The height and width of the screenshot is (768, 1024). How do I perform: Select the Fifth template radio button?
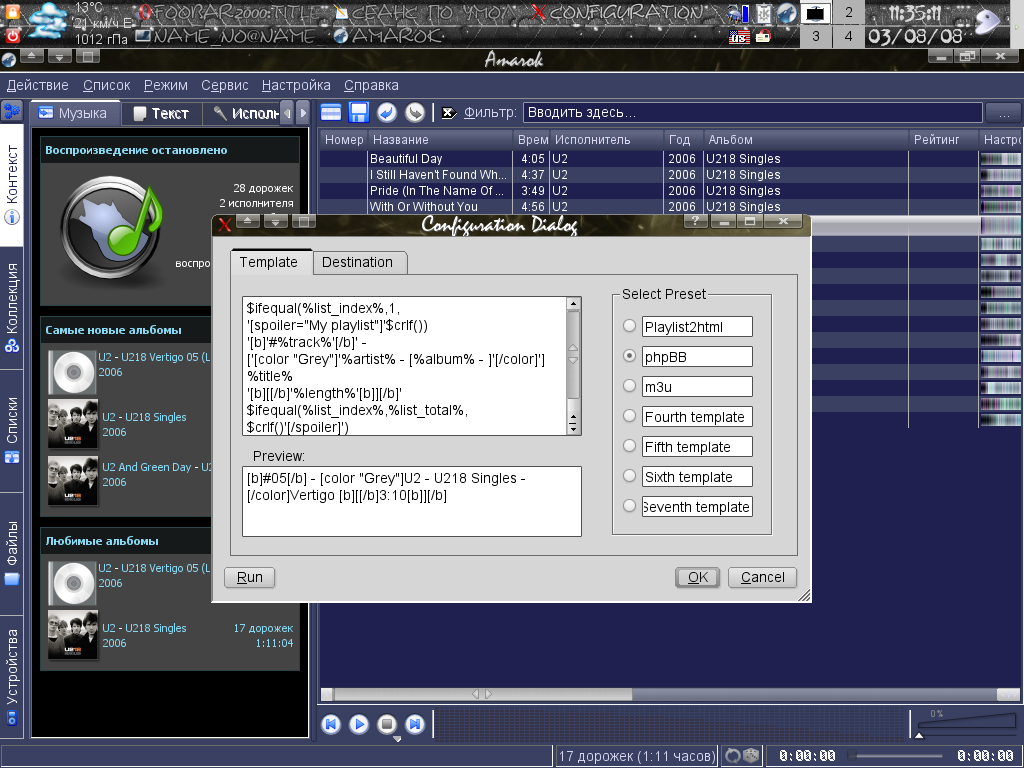pyautogui.click(x=630, y=446)
